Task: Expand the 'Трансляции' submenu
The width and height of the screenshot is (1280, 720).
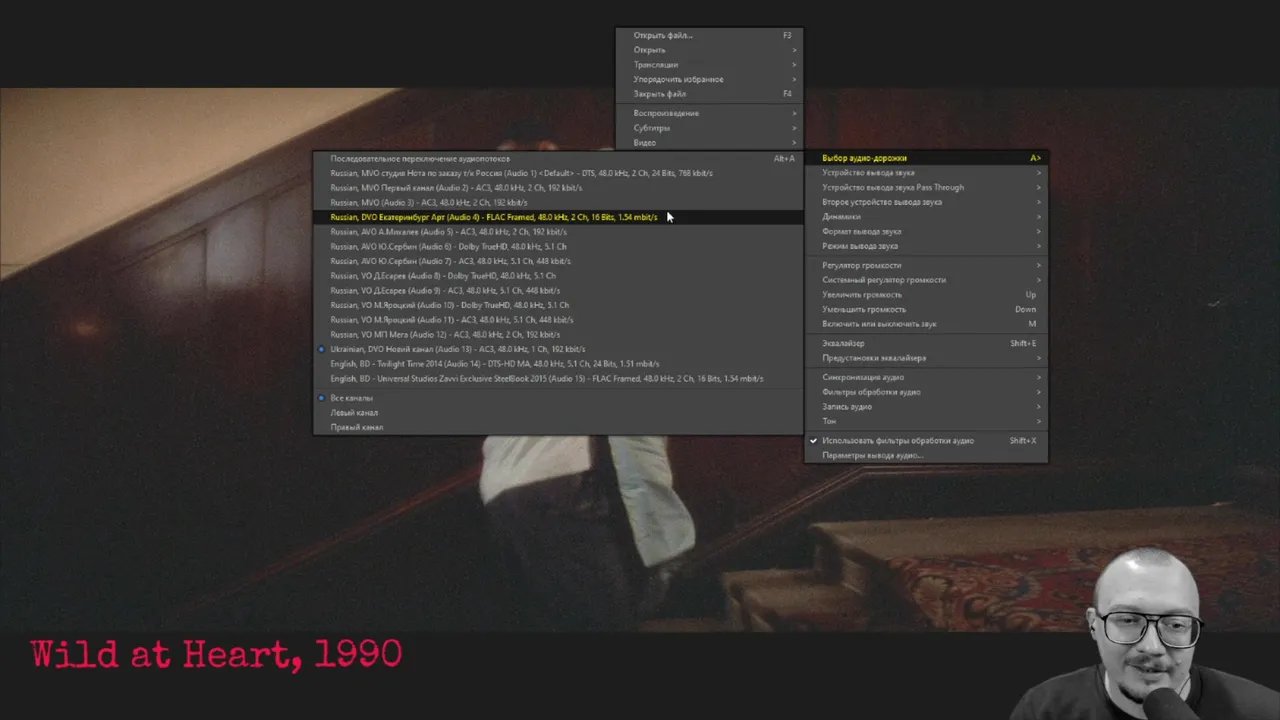Action: (x=709, y=65)
